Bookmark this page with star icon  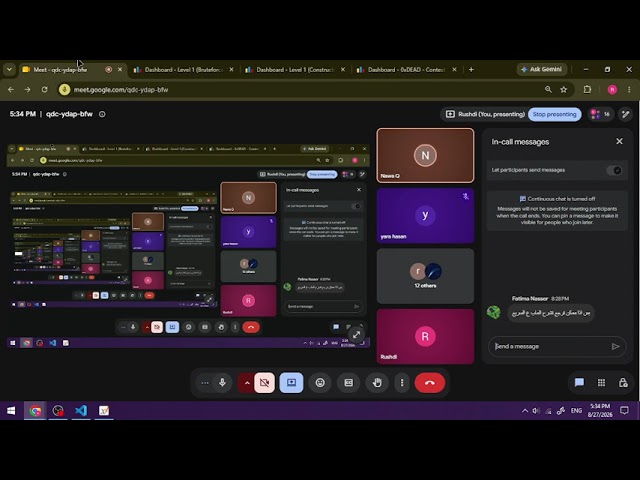564,89
